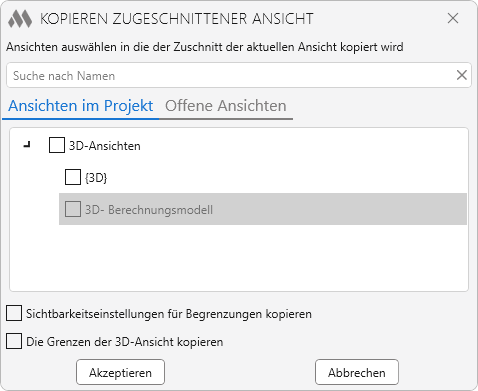Viewport: 478px width, 391px height.
Task: Cancel via the Abbrechen button
Action: point(357,372)
